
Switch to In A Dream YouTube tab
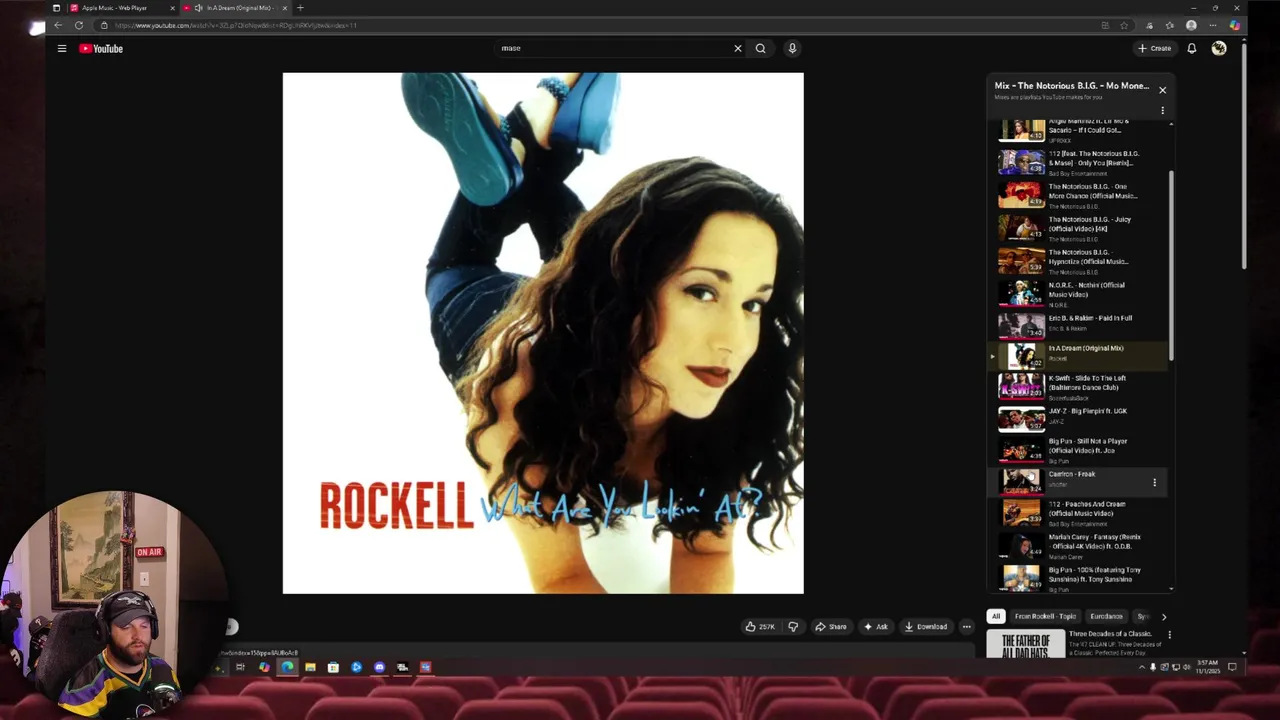[238, 8]
